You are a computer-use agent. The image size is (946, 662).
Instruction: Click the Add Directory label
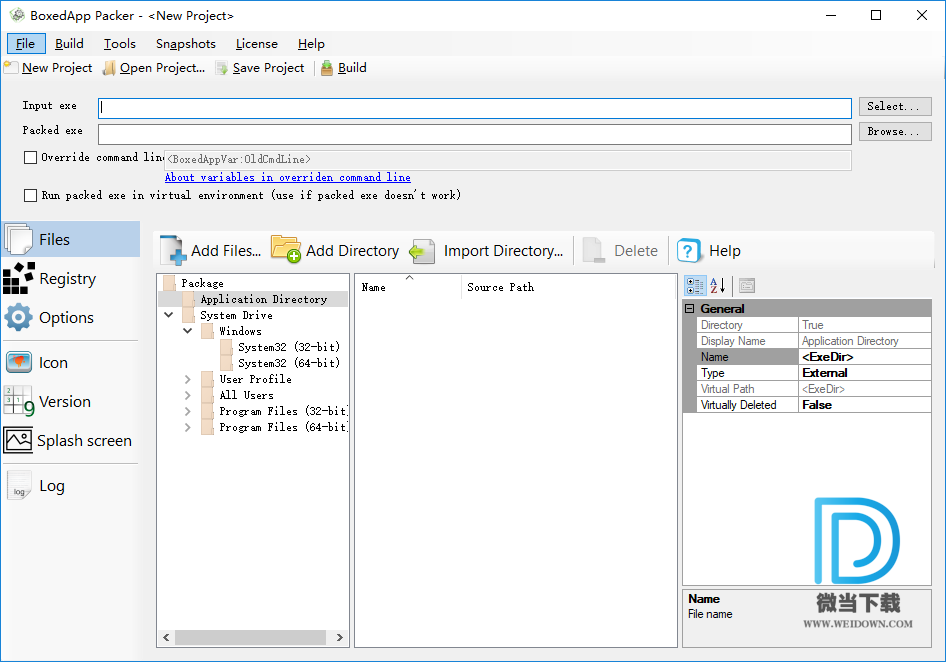[x=352, y=250]
